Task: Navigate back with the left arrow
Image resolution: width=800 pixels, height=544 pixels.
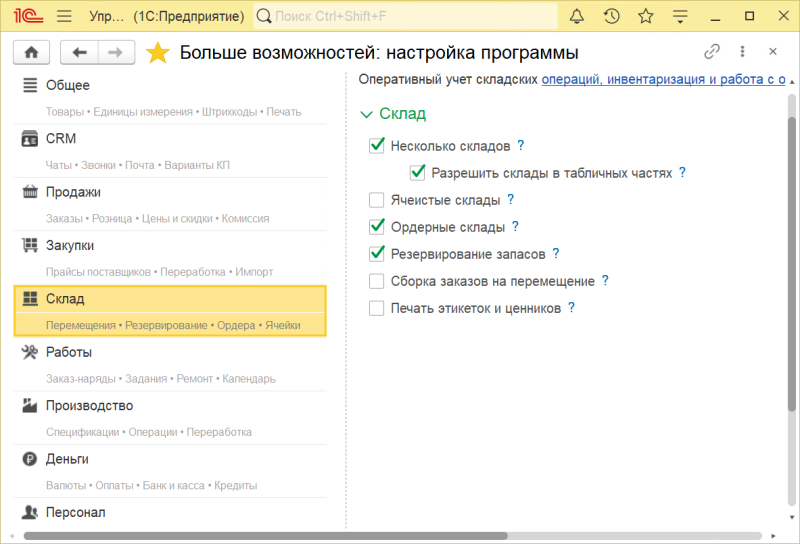Action: 79,52
